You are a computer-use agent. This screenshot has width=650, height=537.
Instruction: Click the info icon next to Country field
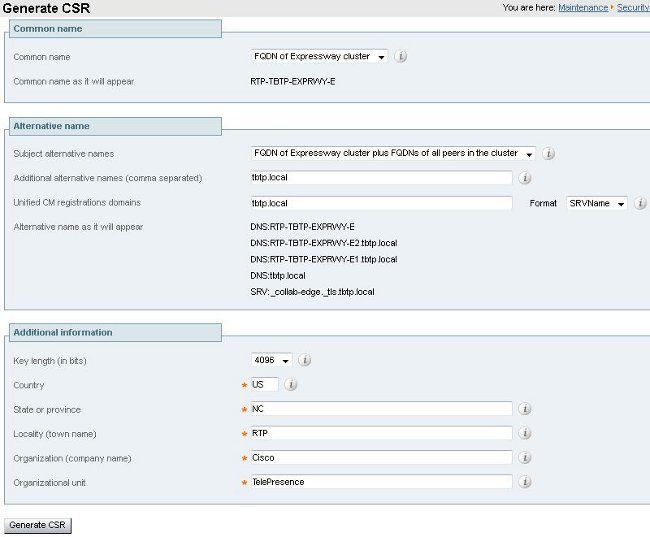[x=290, y=384]
